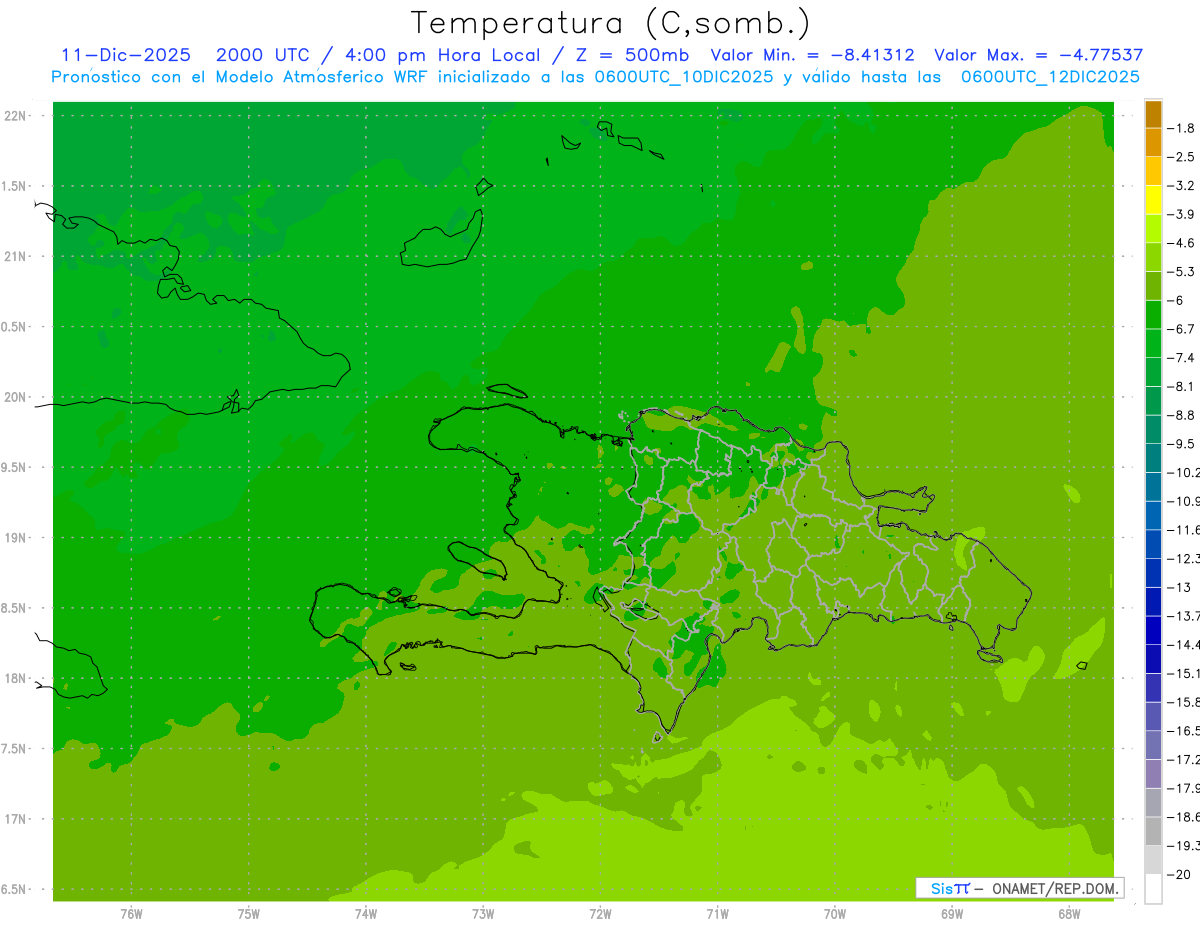1200x927 pixels.
Task: Click the dark orange swatch above -1.8
Action: (1153, 114)
